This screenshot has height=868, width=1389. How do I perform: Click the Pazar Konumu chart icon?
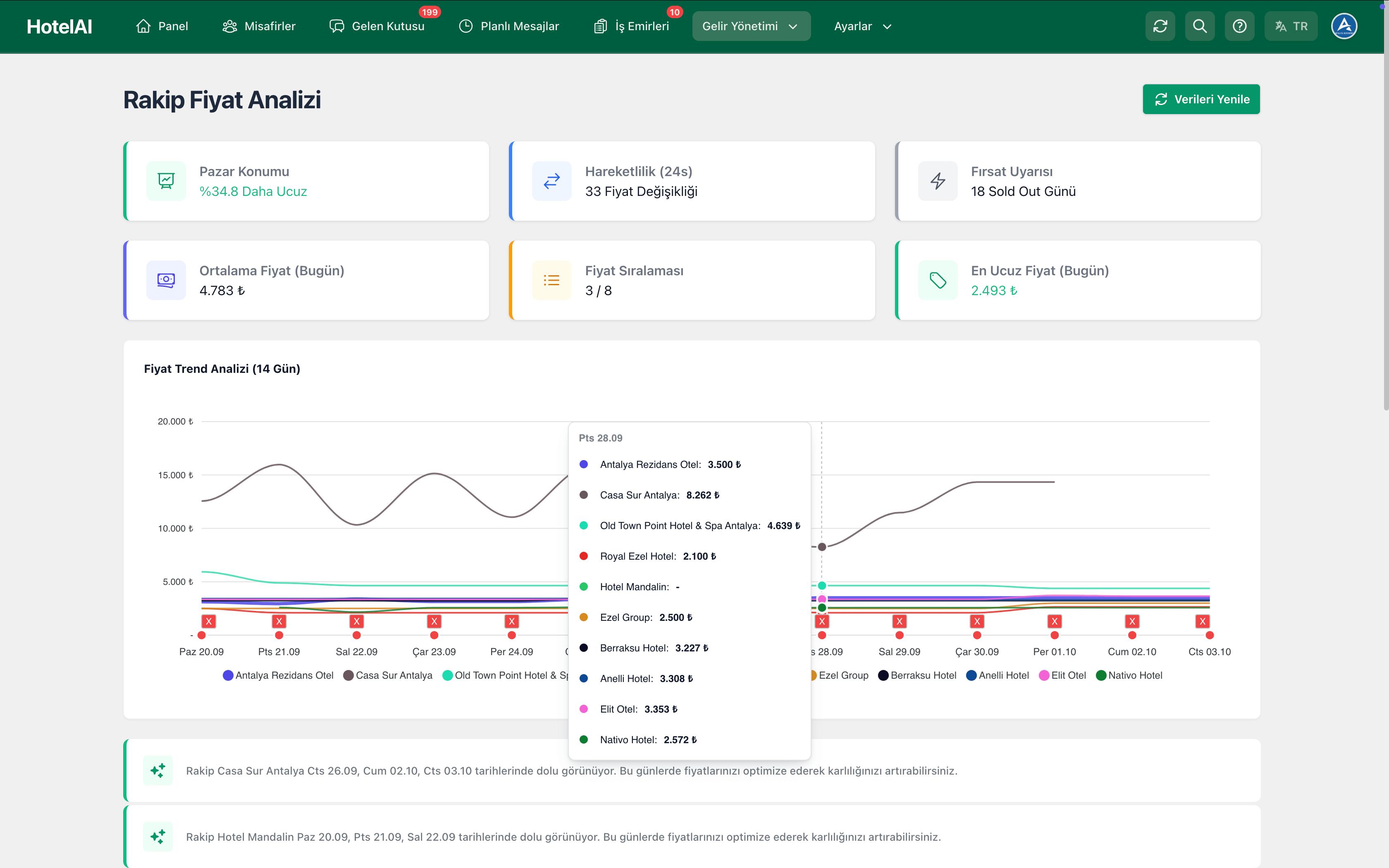[166, 181]
